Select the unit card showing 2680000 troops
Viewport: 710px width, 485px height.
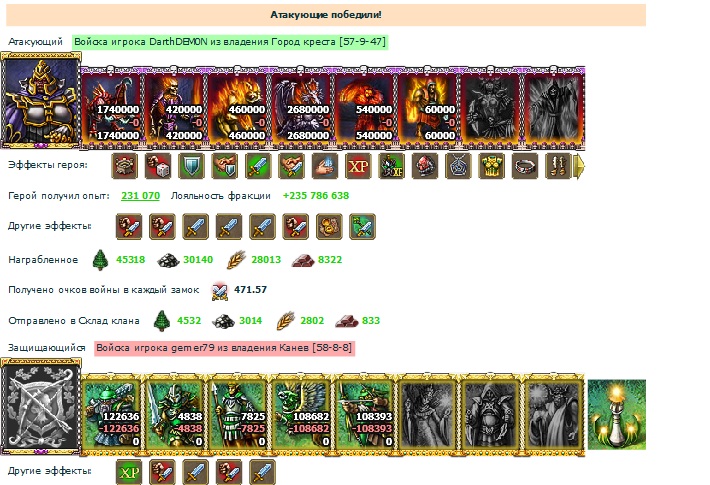click(302, 108)
